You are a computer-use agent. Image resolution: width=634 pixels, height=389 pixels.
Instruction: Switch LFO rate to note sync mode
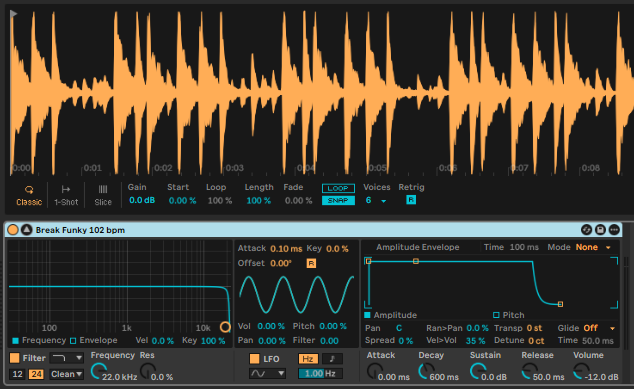(332, 359)
